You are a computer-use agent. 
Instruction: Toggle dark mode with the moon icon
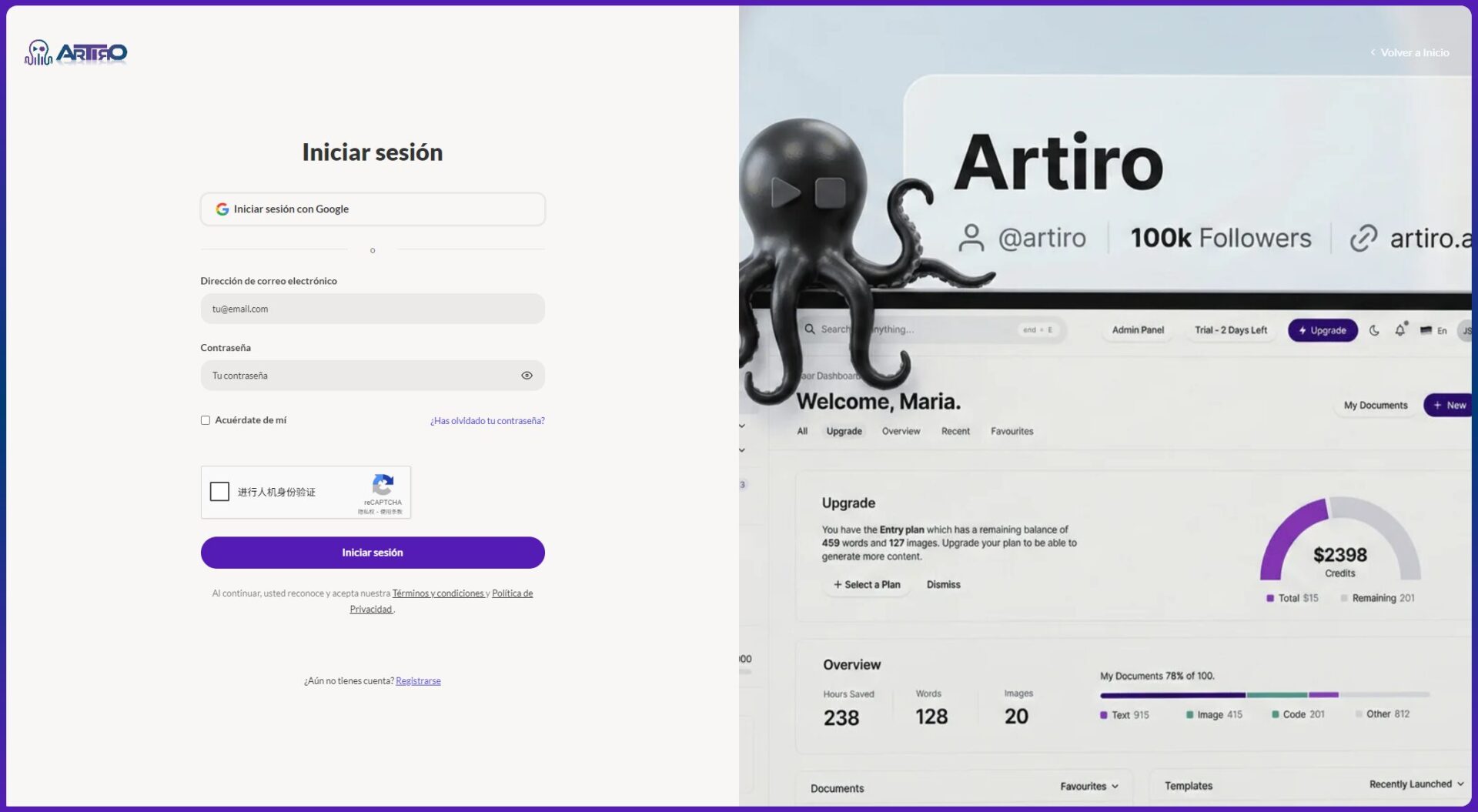click(x=1376, y=330)
